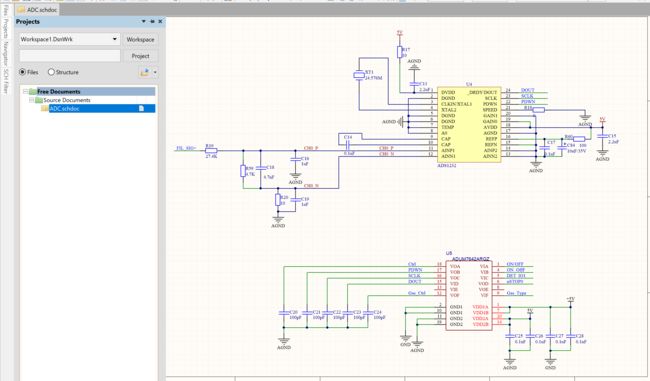650x381 pixels.
Task: Click the One_Ctrl net label
Action: click(x=417, y=293)
